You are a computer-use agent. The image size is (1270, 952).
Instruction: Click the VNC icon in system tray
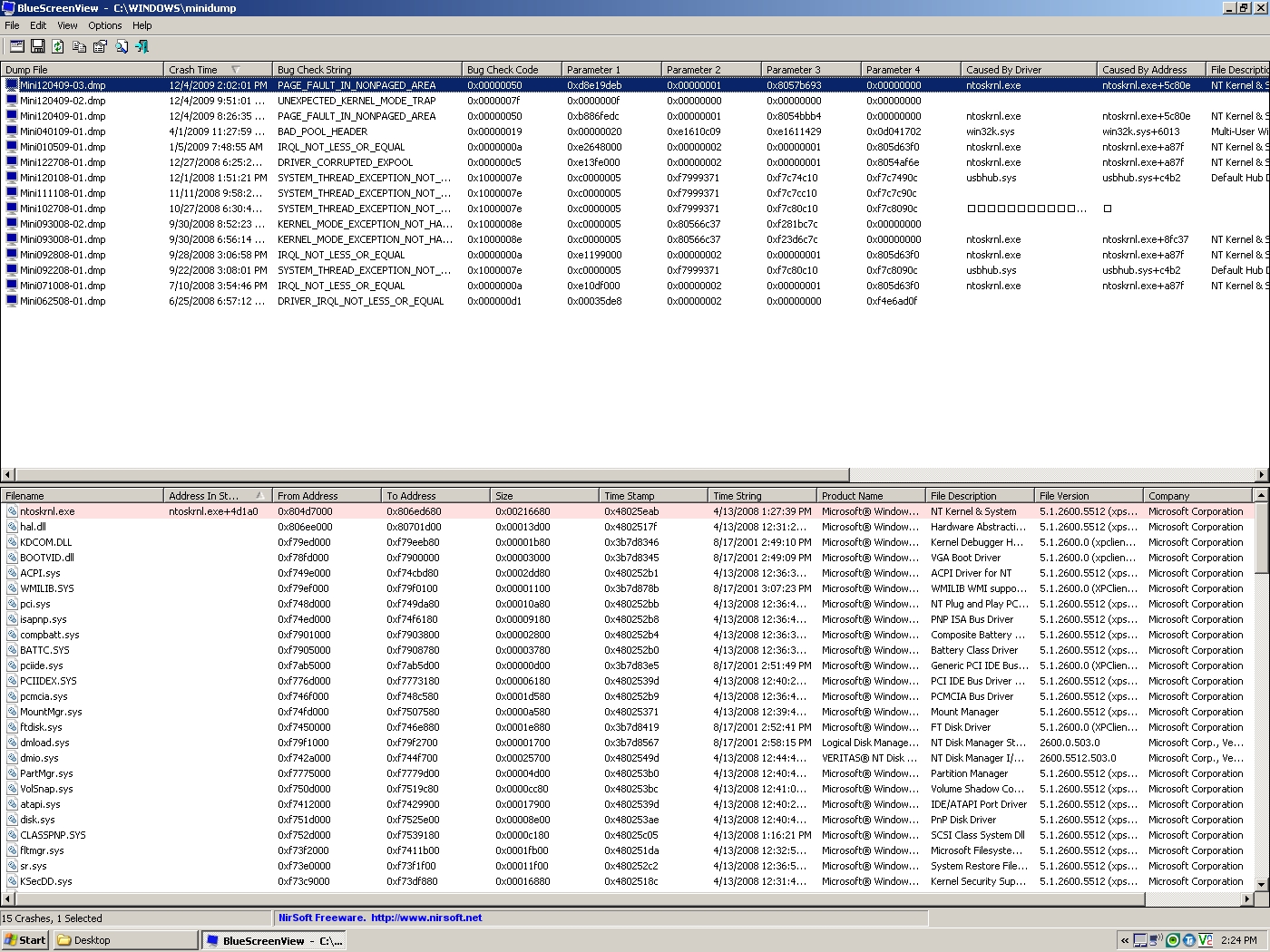[x=1205, y=940]
